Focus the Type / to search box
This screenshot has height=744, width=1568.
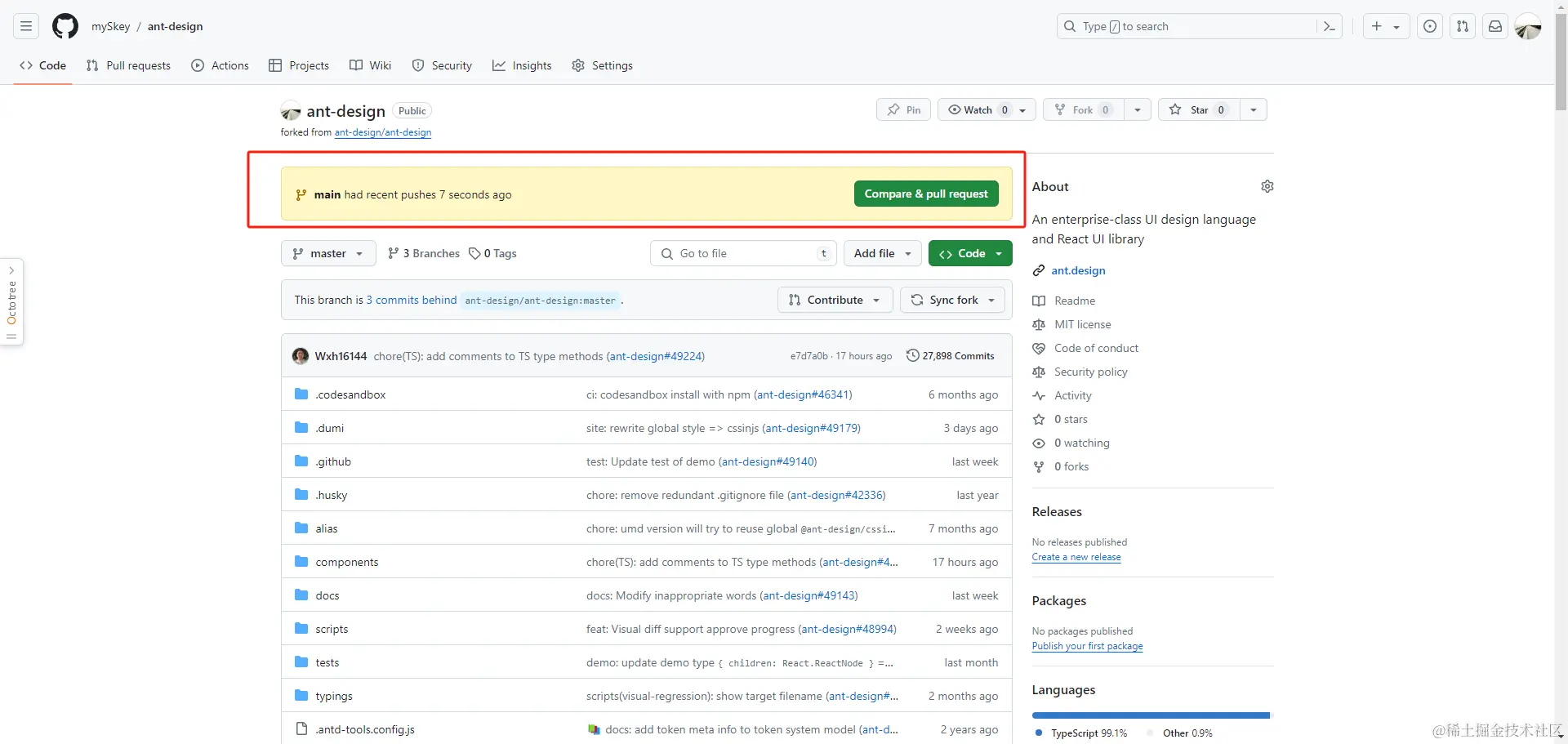tap(1188, 26)
